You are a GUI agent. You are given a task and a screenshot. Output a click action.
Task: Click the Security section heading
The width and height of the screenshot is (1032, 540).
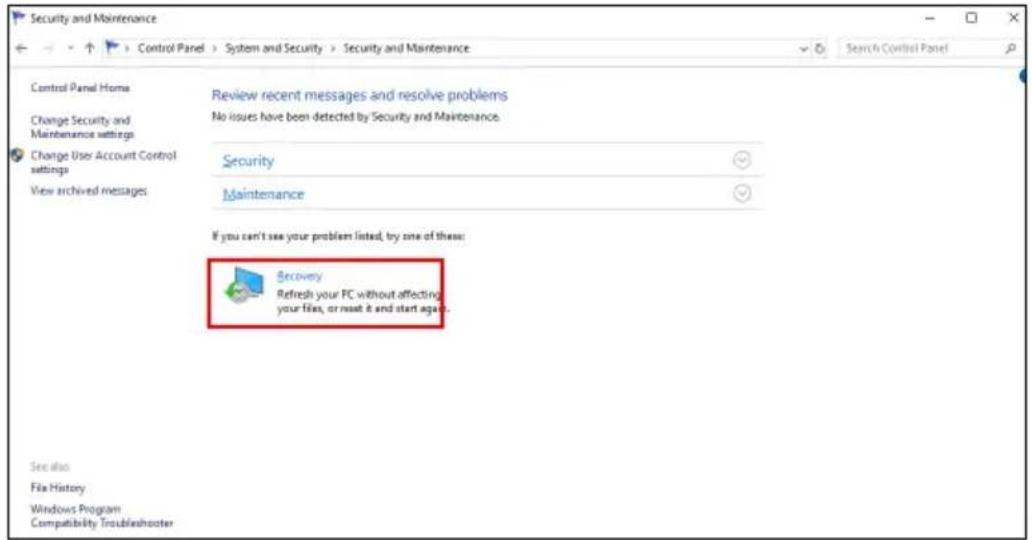tap(248, 161)
